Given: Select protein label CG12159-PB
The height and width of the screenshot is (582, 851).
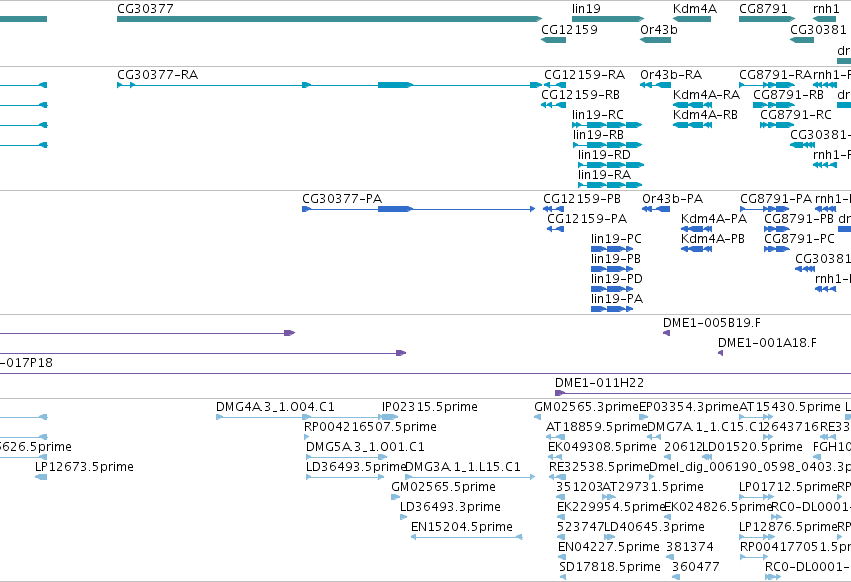Looking at the screenshot, I should (582, 199).
